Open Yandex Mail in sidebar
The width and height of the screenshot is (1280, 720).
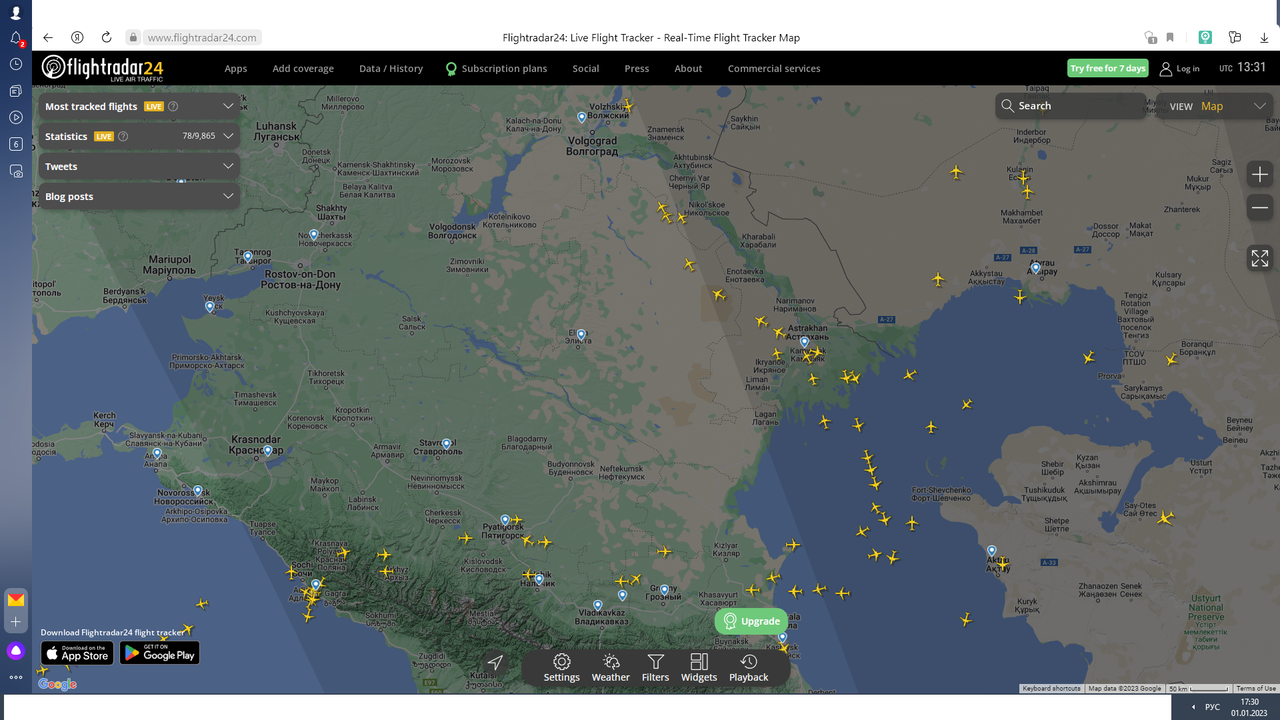[x=16, y=600]
